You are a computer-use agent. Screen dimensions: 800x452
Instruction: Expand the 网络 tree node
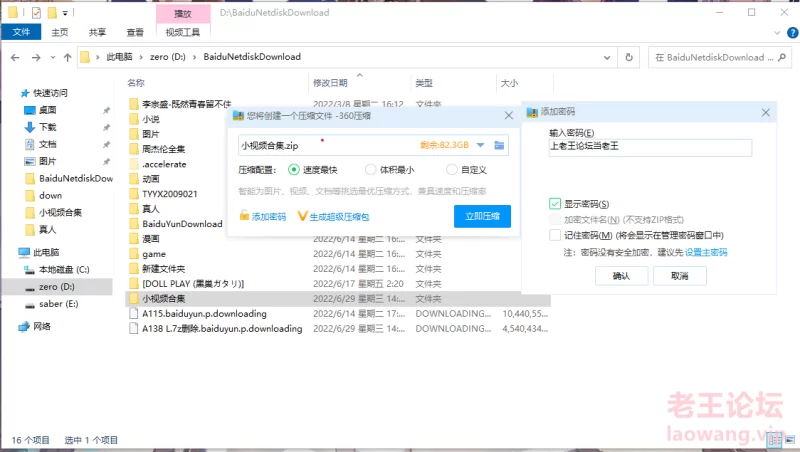click(12, 326)
